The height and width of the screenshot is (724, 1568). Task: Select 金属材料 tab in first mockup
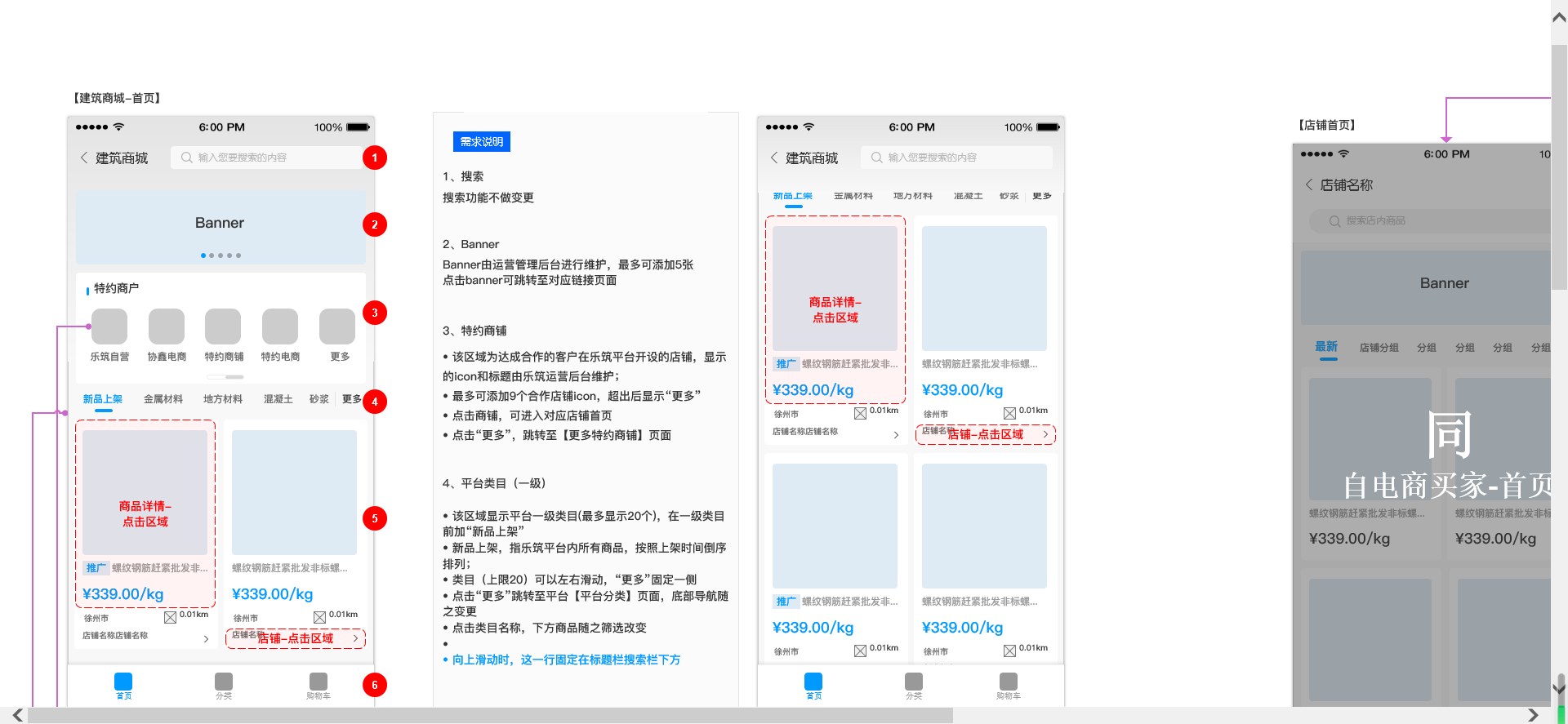pos(163,399)
